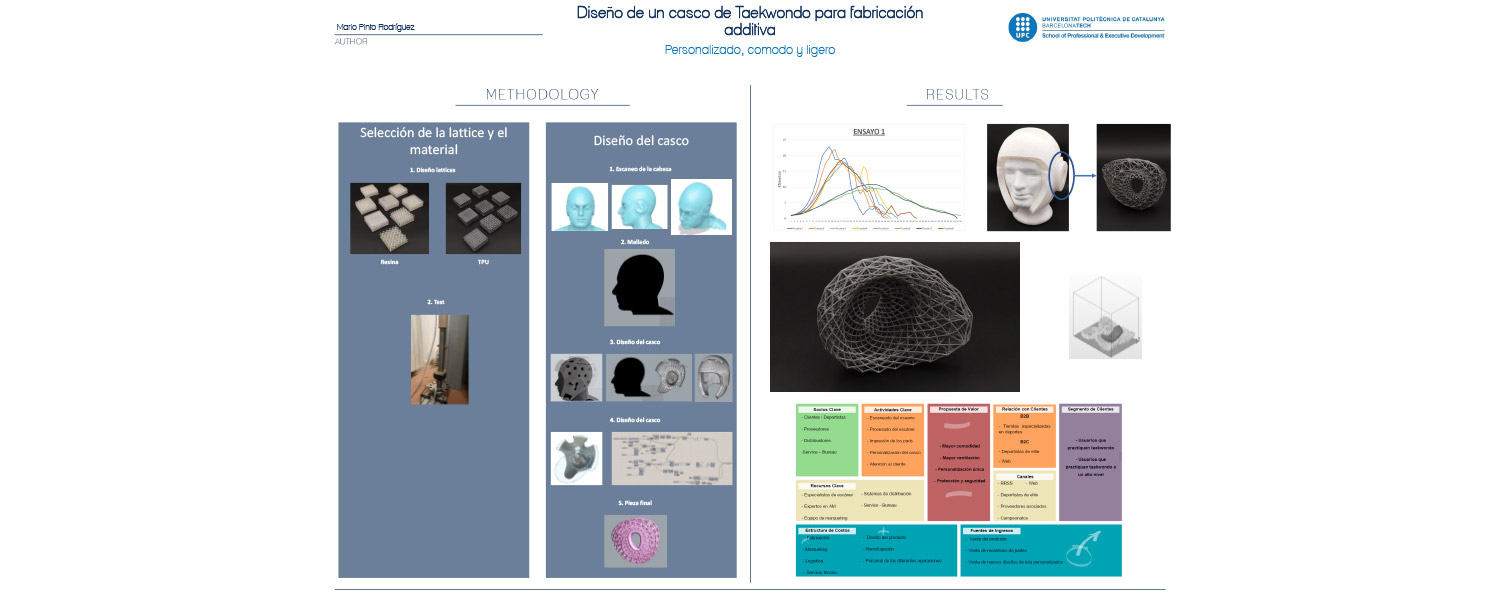This screenshot has height=600, width=1500.
Task: Click the Resina lattice samples photo
Action: tap(388, 217)
